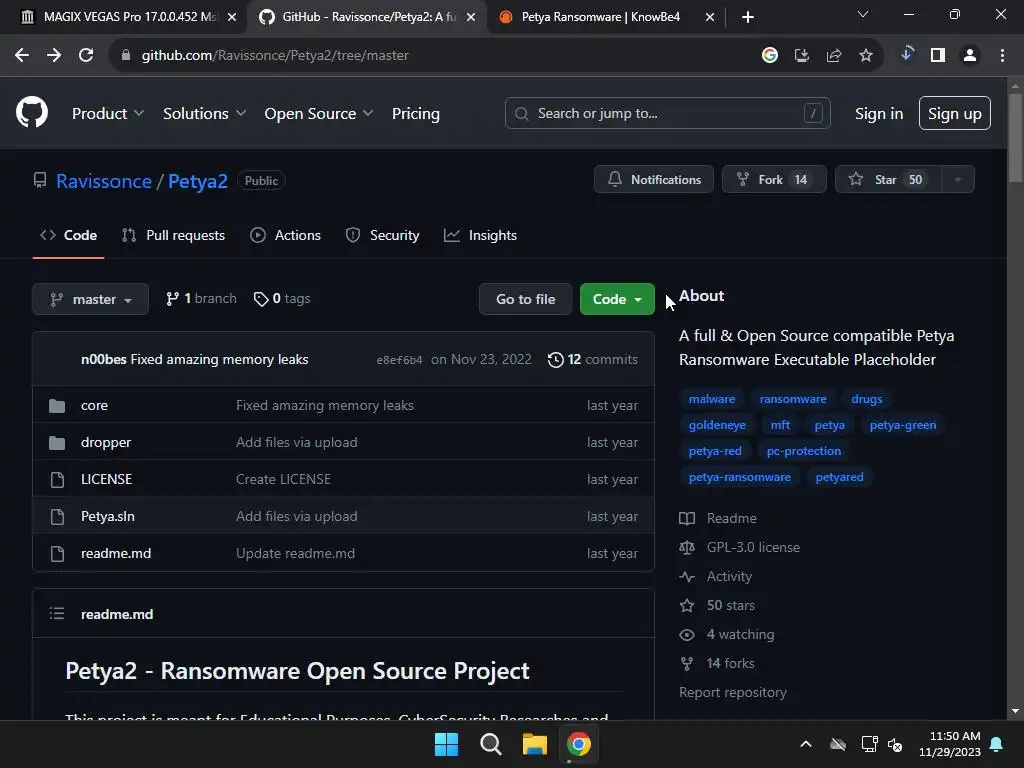Open Windows taskbar Search

pos(490,744)
